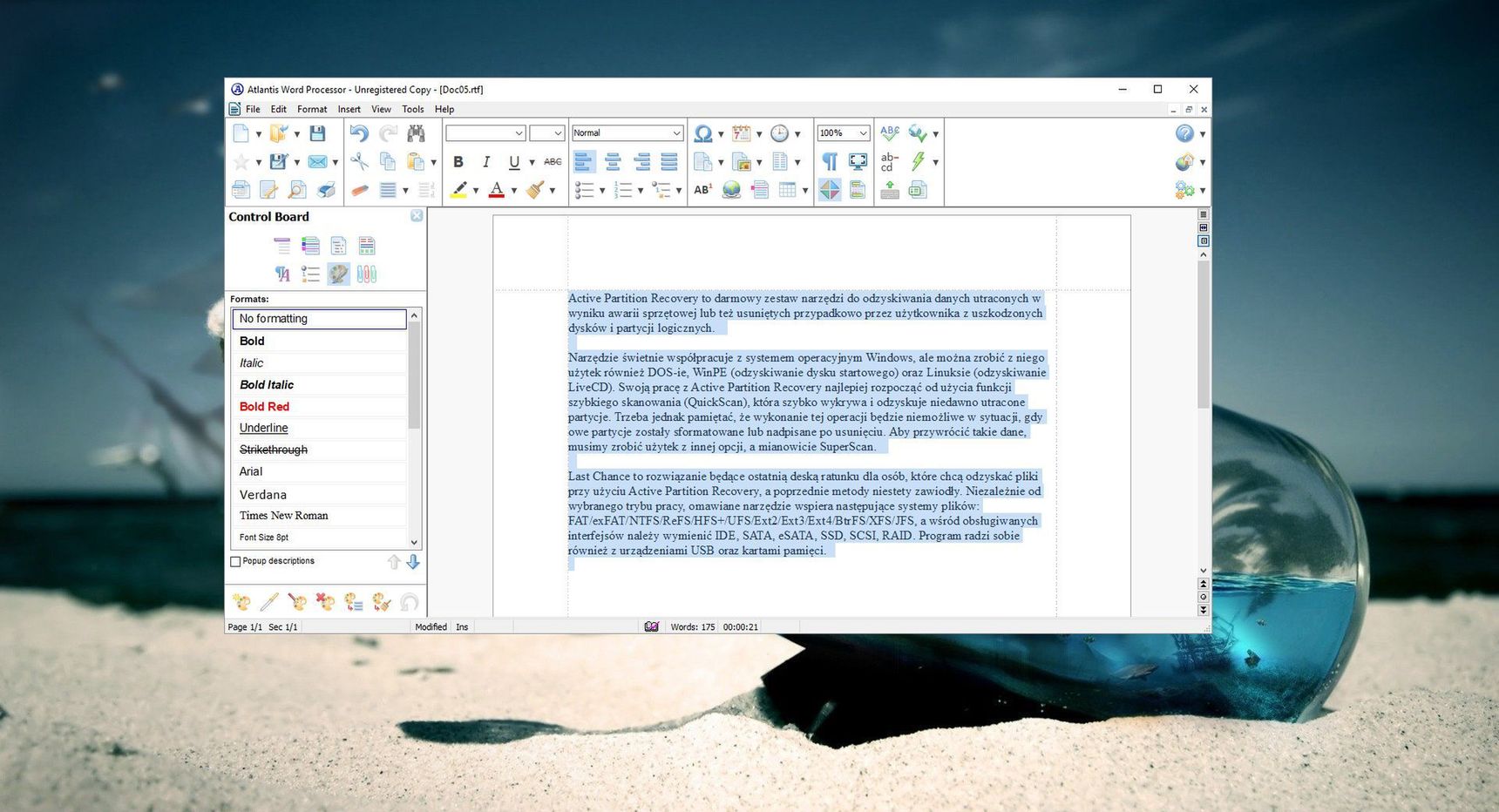Undo the last action
Viewport: 1499px width, 812px height.
pyautogui.click(x=359, y=133)
